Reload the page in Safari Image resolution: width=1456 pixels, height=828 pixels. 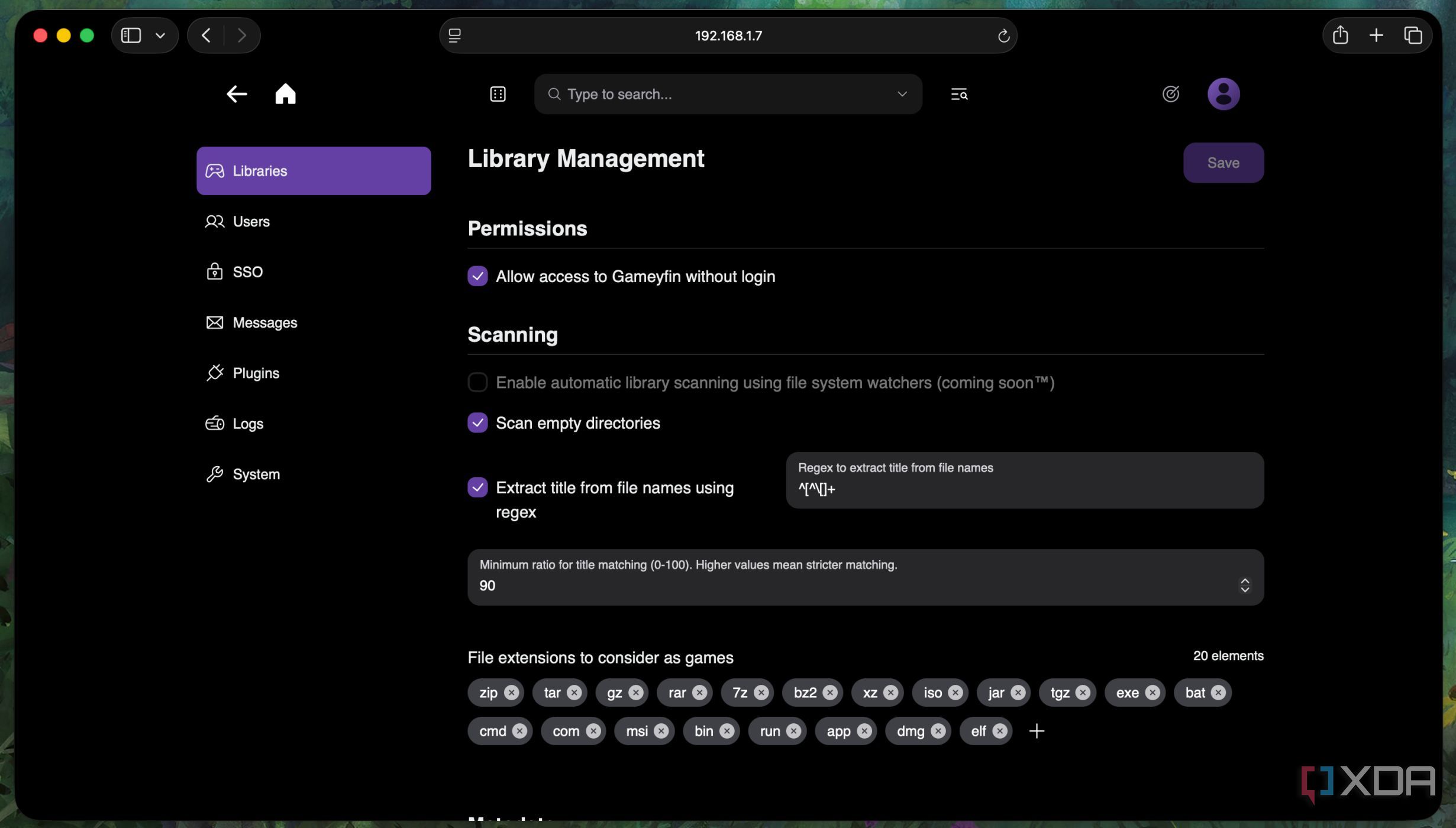tap(1003, 36)
